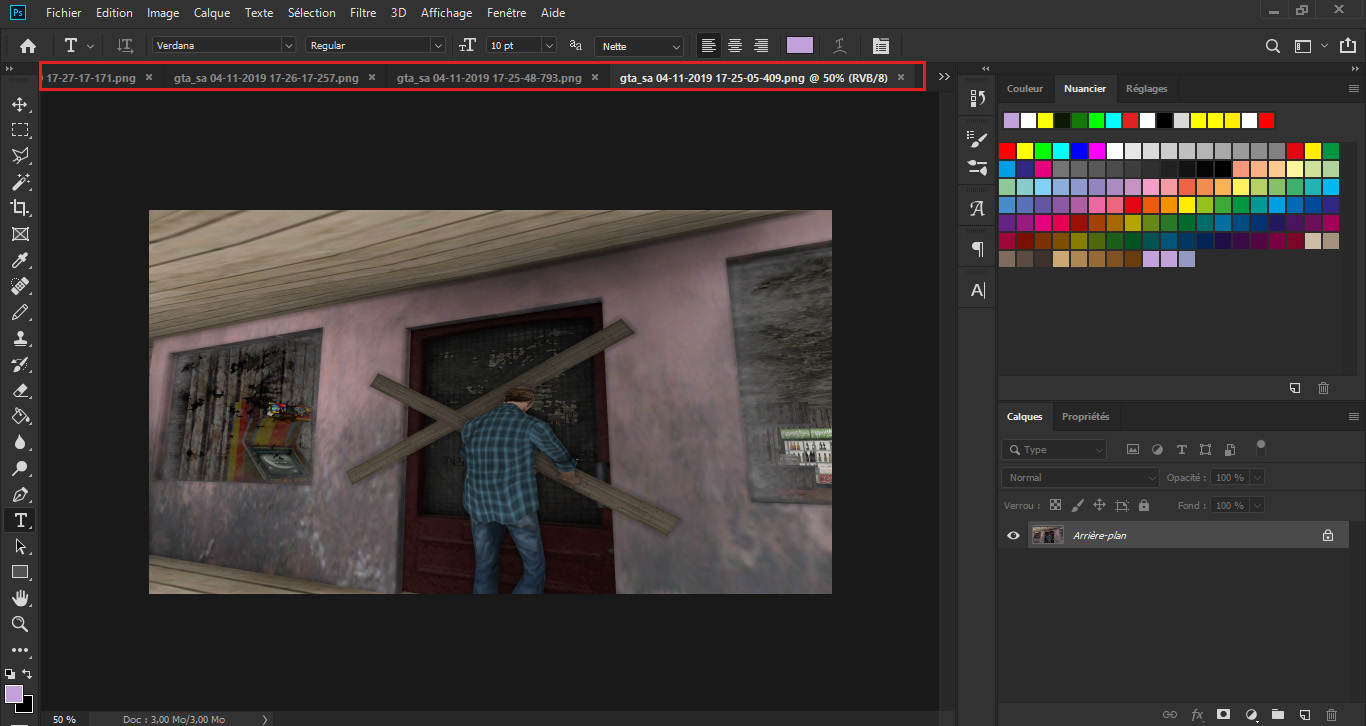Switch to the Couleur tab
The height and width of the screenshot is (726, 1366).
coord(1025,89)
